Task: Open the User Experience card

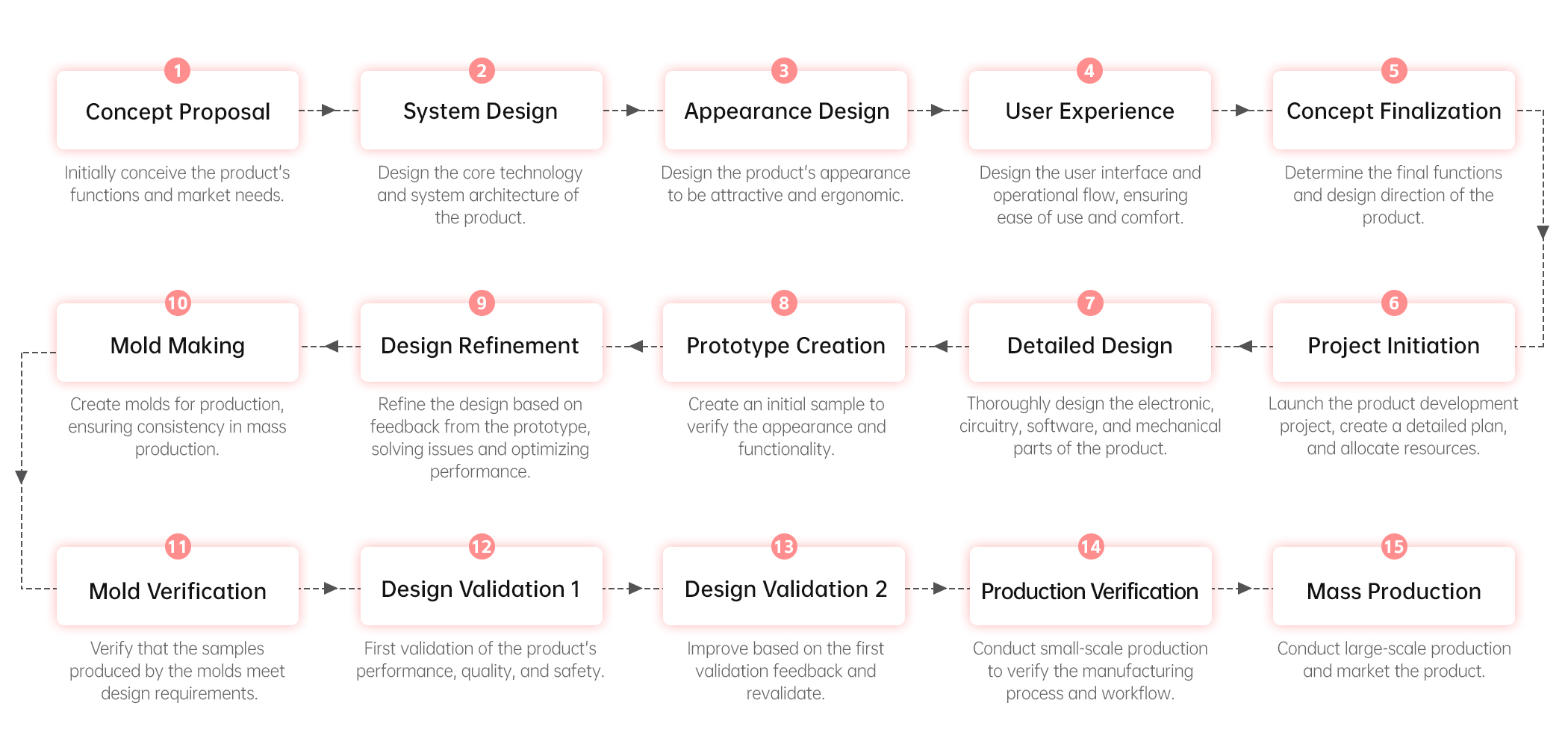Action: tap(1089, 111)
